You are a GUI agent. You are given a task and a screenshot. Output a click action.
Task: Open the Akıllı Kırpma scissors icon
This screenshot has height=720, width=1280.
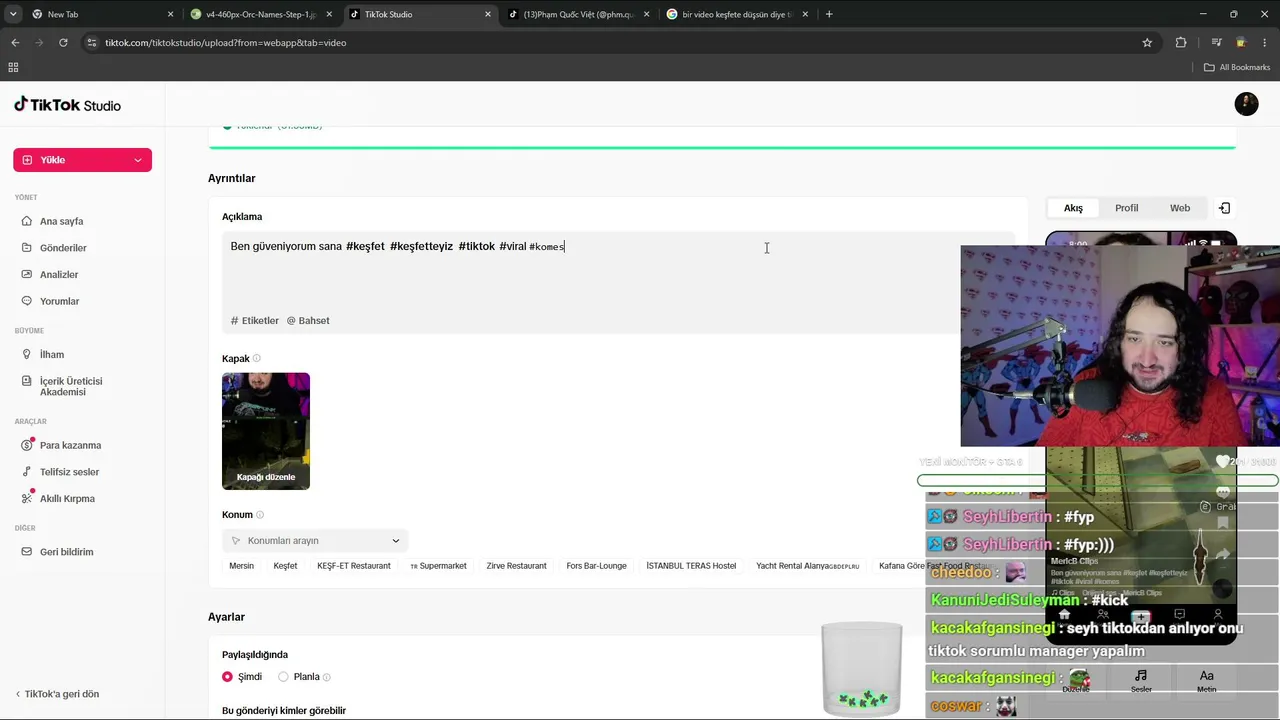(27, 498)
